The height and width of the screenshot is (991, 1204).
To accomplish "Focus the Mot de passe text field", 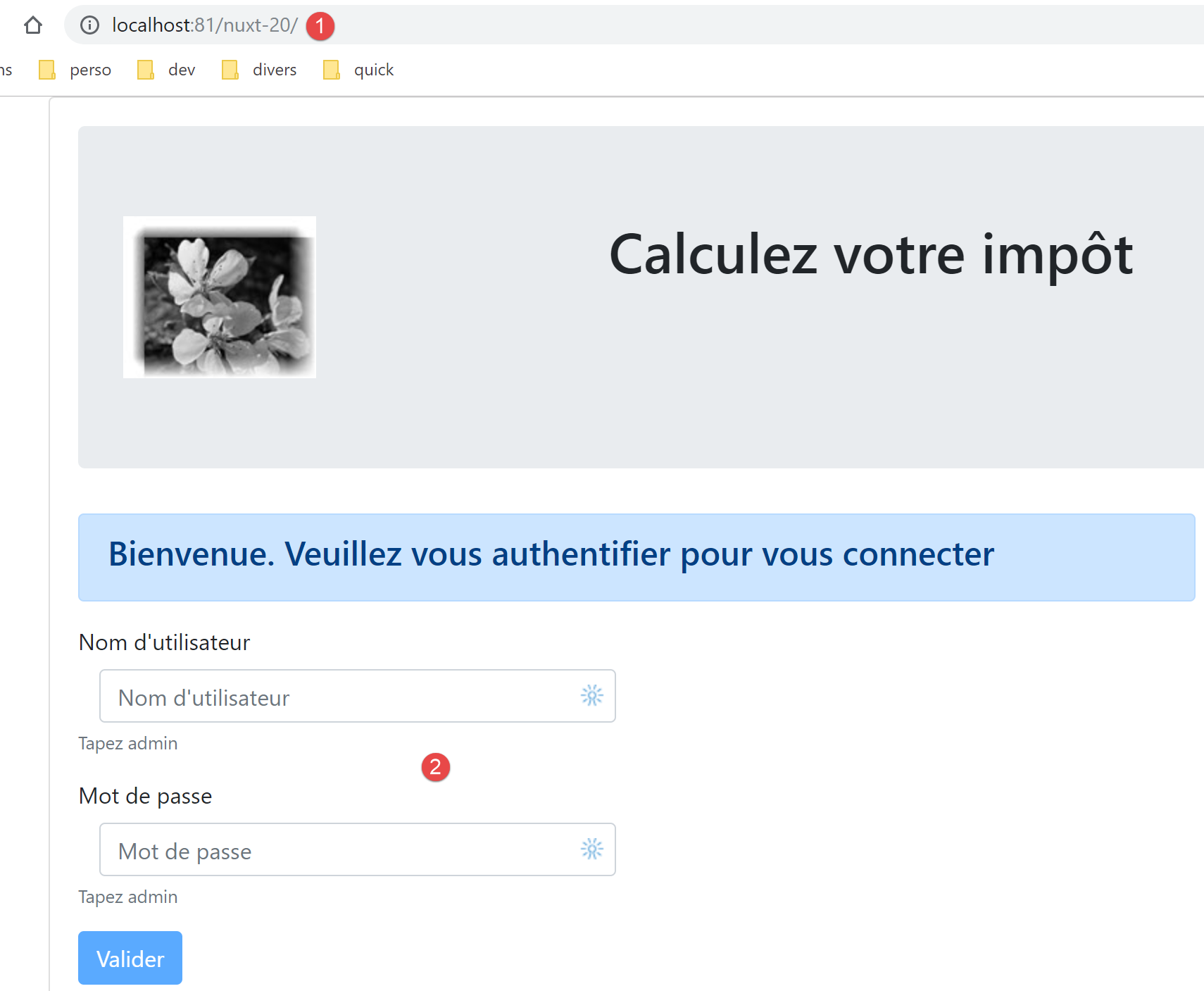I will (x=338, y=850).
